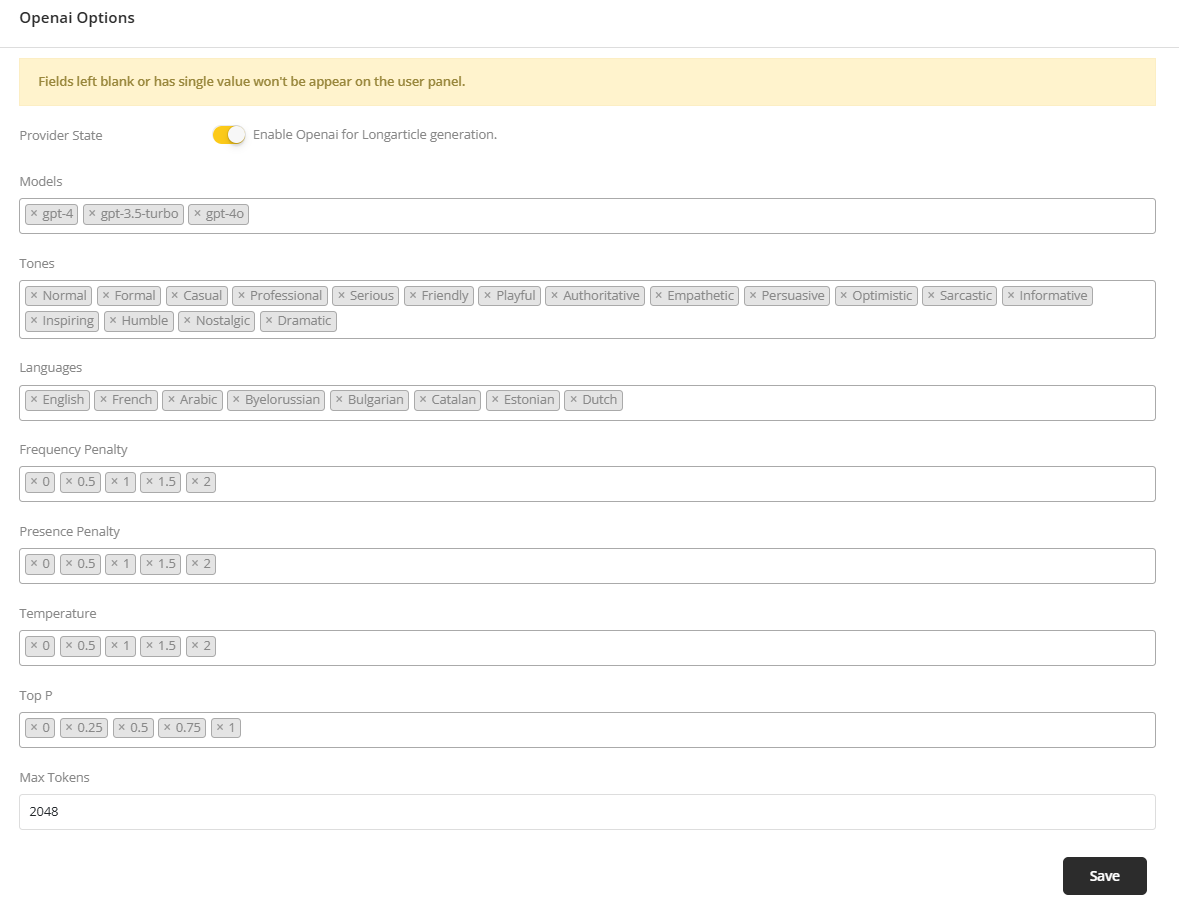Remove the Professional tone tag
1194x905 pixels.
click(241, 296)
